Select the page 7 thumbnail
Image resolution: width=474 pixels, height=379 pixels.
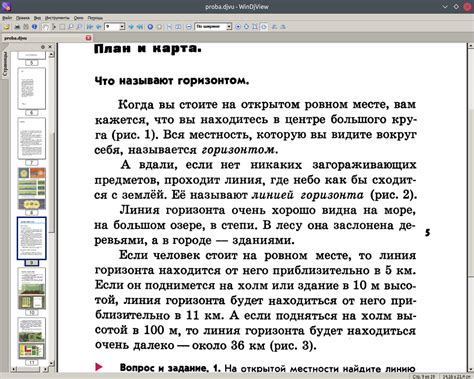32,138
